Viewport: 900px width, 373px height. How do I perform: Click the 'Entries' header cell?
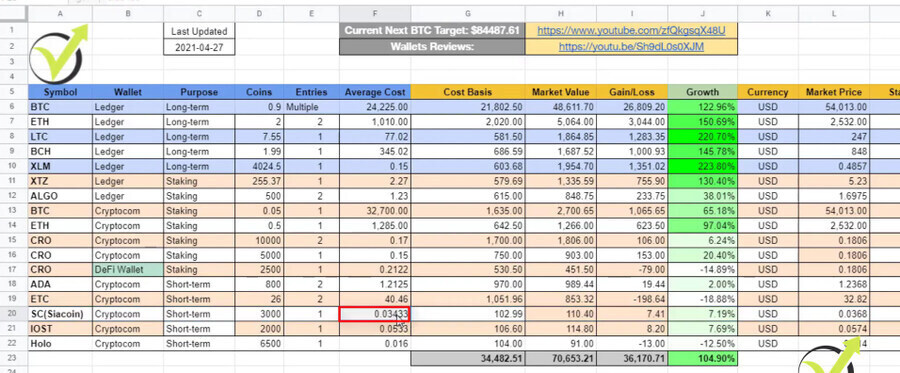pyautogui.click(x=311, y=92)
